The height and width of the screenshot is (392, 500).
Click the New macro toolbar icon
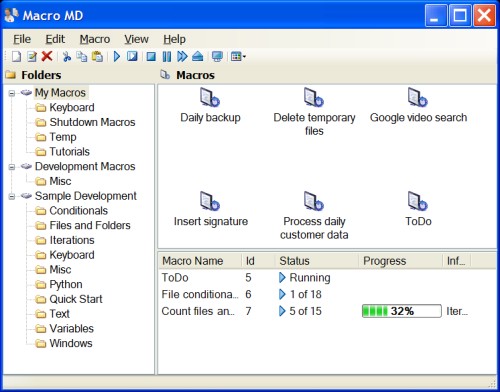(16, 56)
